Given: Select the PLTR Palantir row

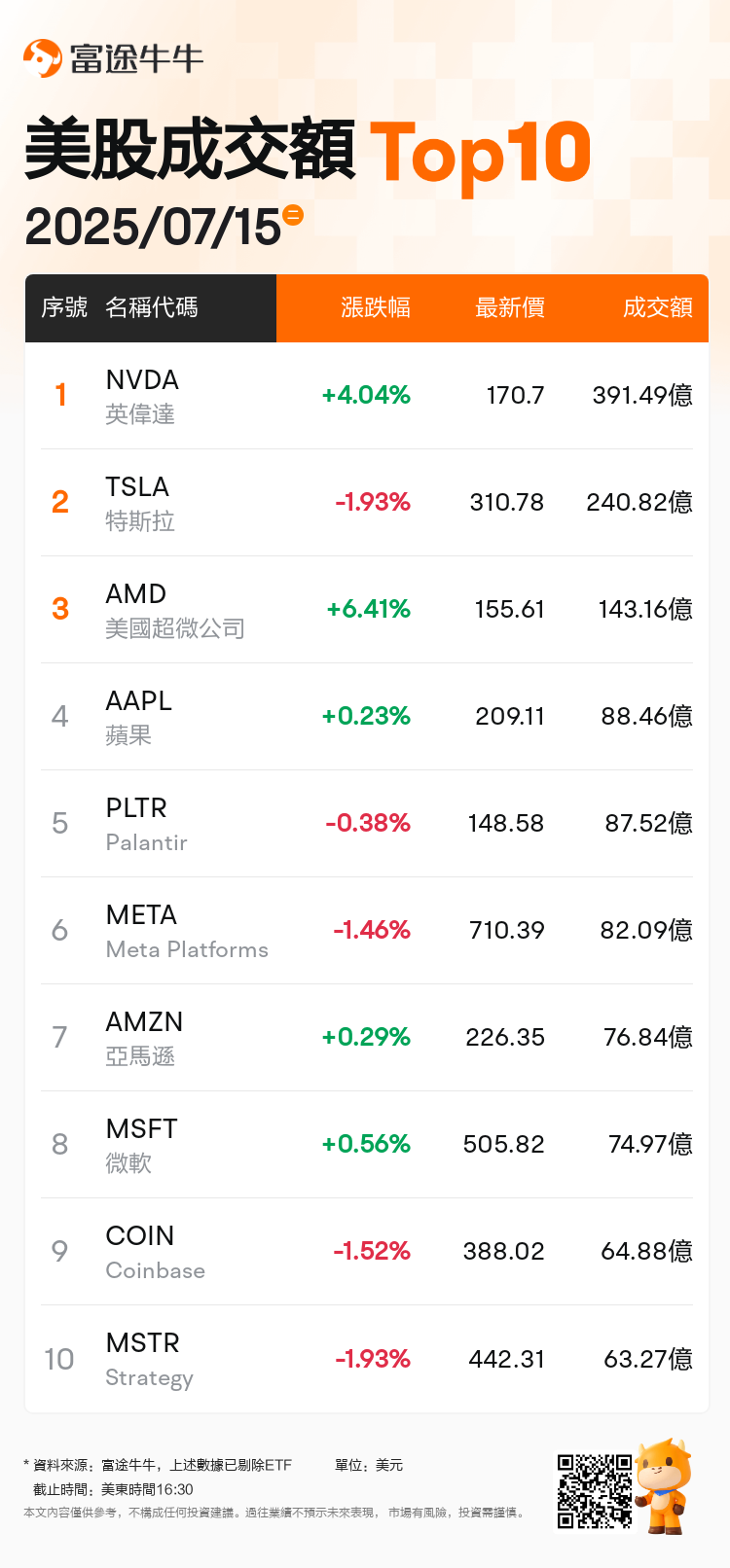Looking at the screenshot, I should [367, 824].
